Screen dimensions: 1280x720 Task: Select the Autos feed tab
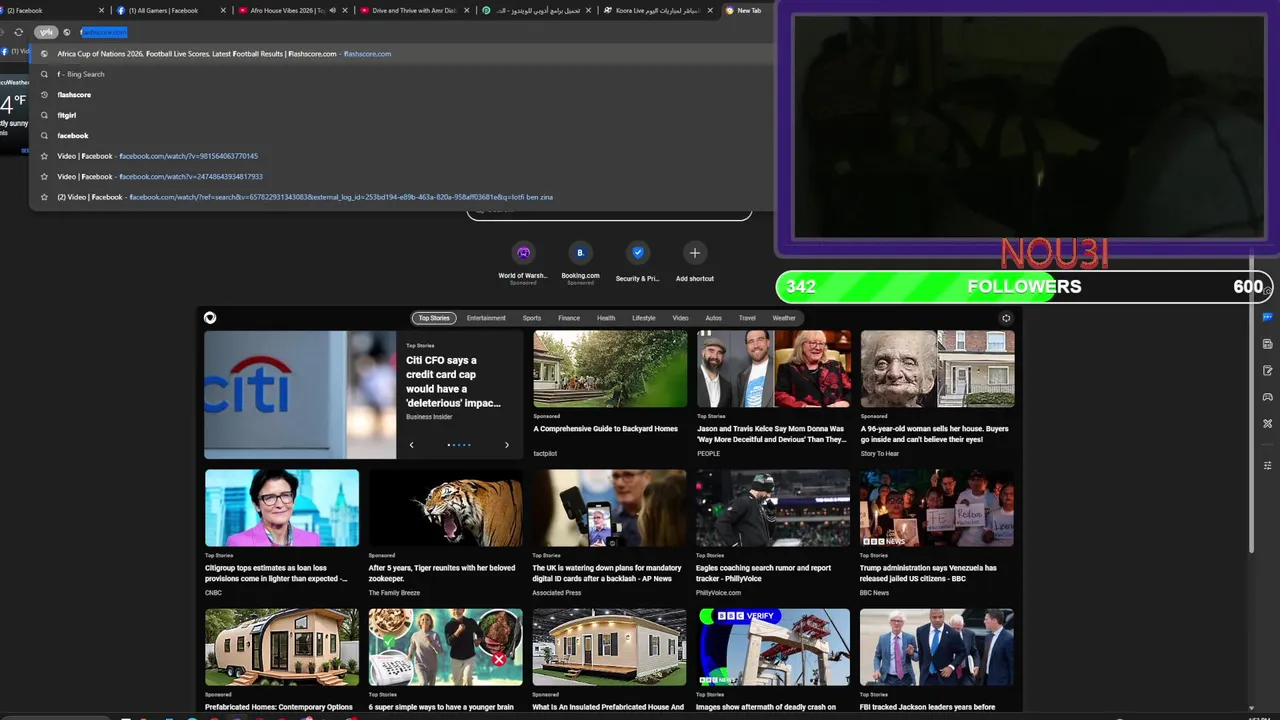pos(713,318)
